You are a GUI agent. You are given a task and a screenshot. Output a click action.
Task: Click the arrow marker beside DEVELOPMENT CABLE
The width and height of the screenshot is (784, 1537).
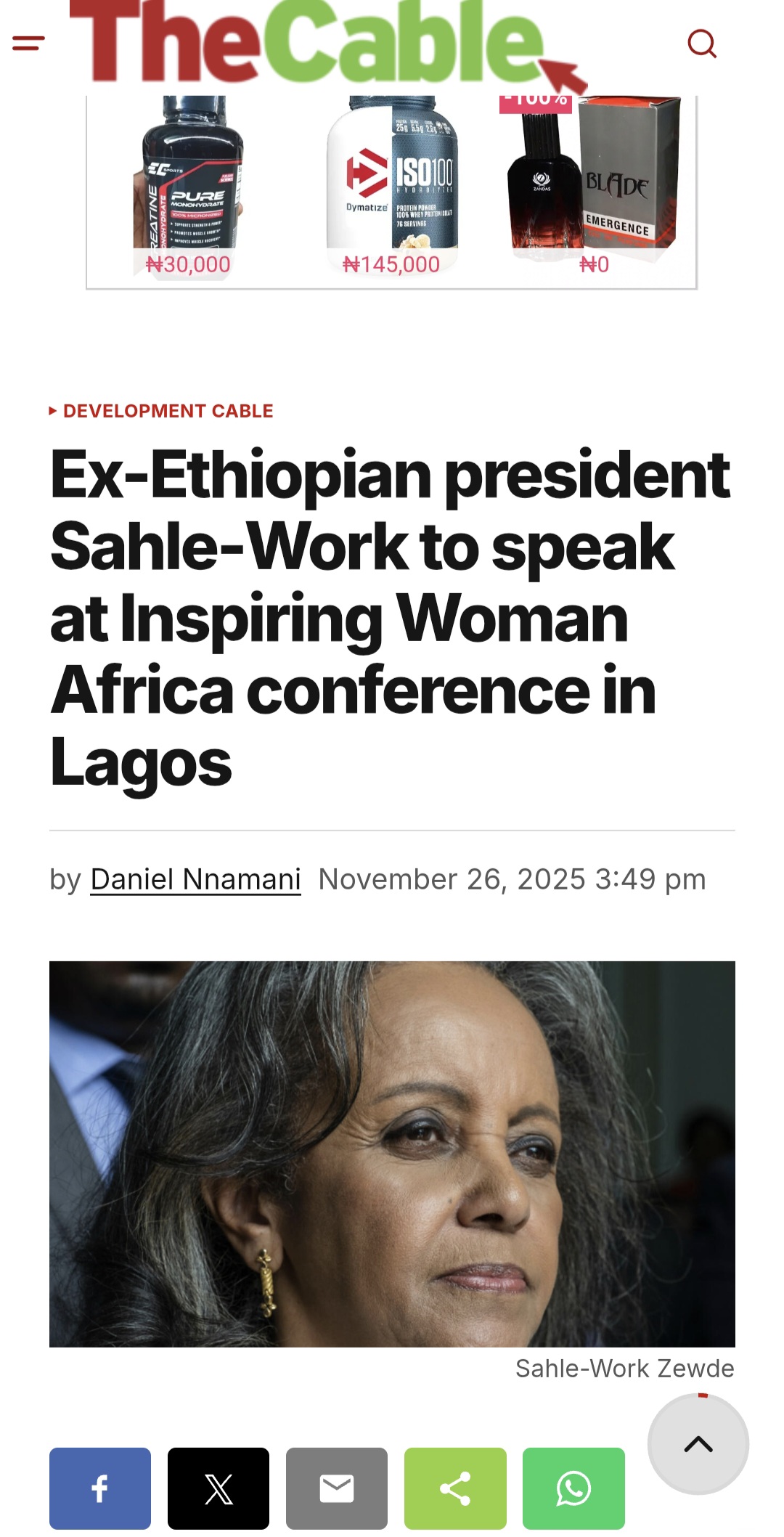click(x=54, y=411)
